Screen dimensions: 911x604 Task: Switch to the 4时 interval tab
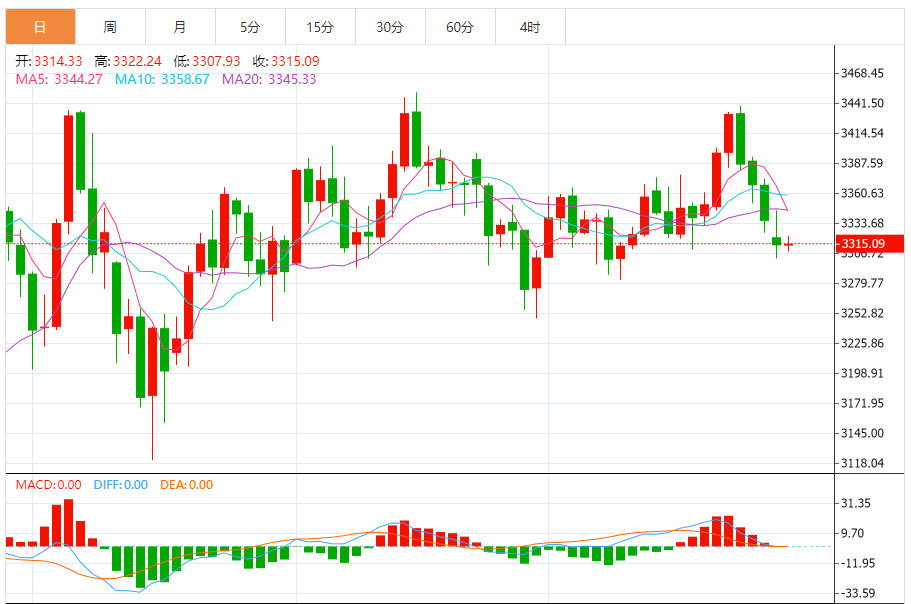530,27
